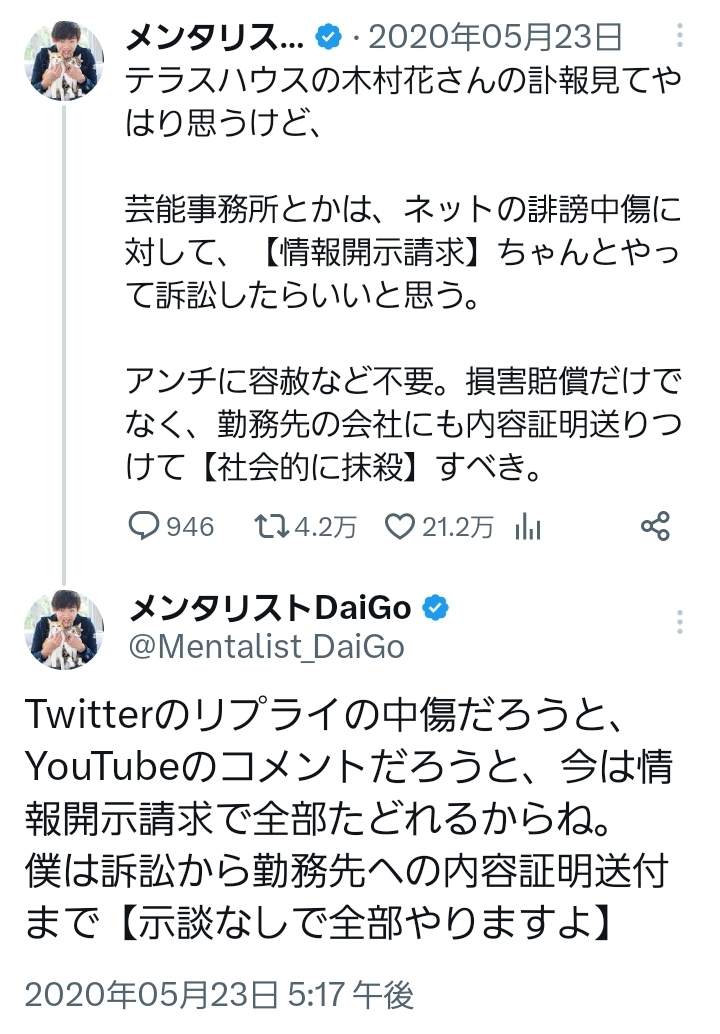720x1034 pixels.
Task: Tap the share icon on first tweet
Action: pyautogui.click(x=654, y=526)
